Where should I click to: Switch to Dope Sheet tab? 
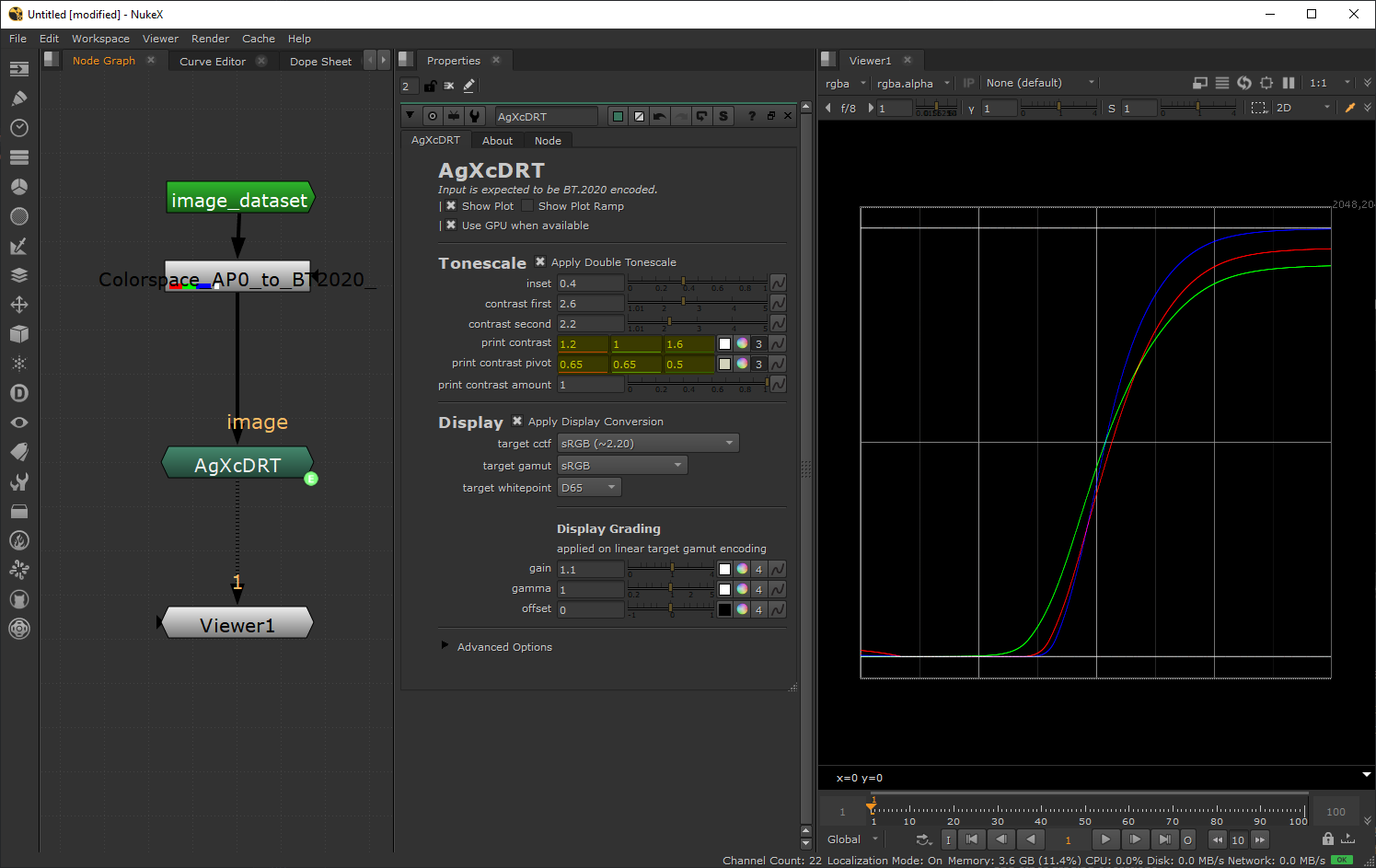(320, 62)
